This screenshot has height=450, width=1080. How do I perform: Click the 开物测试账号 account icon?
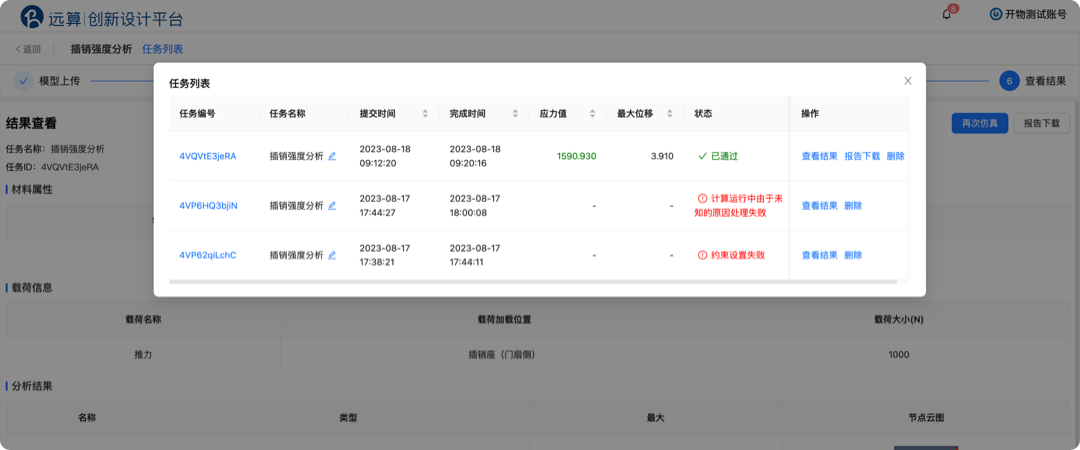995,14
